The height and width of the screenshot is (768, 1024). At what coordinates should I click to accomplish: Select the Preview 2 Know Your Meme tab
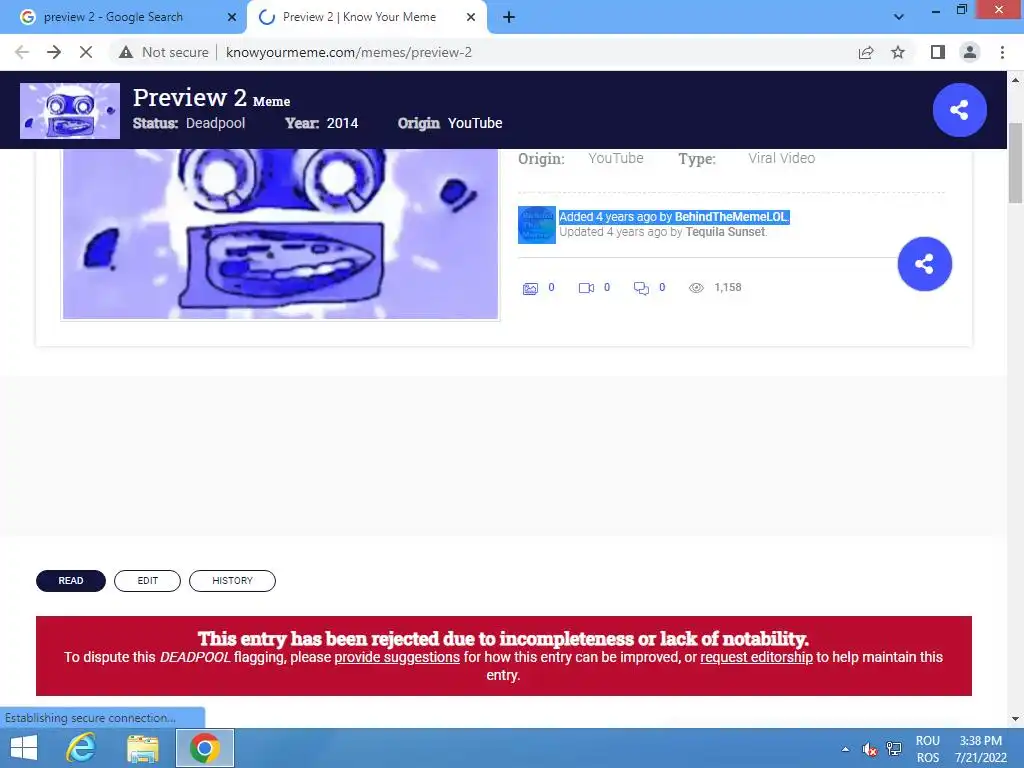point(367,17)
